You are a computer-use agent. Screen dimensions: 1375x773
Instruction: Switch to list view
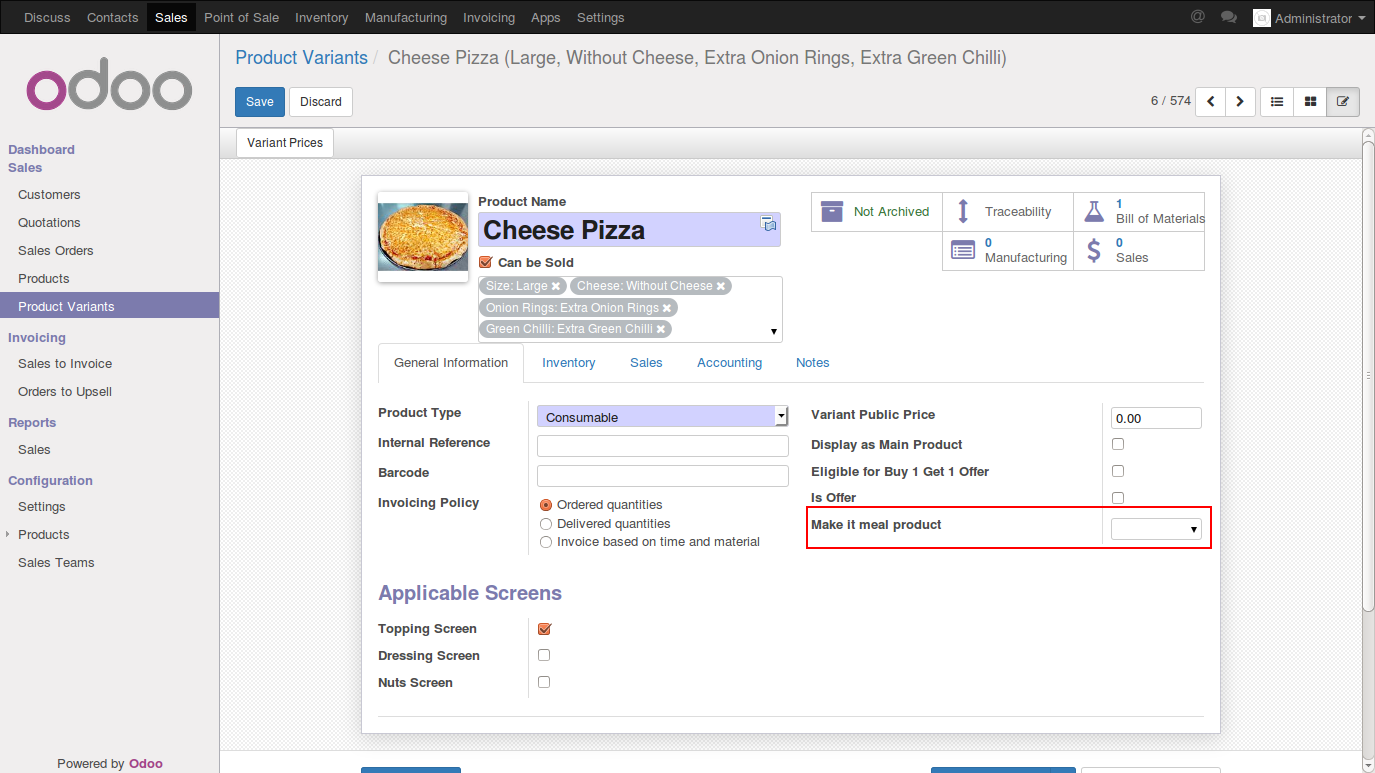[x=1277, y=101]
